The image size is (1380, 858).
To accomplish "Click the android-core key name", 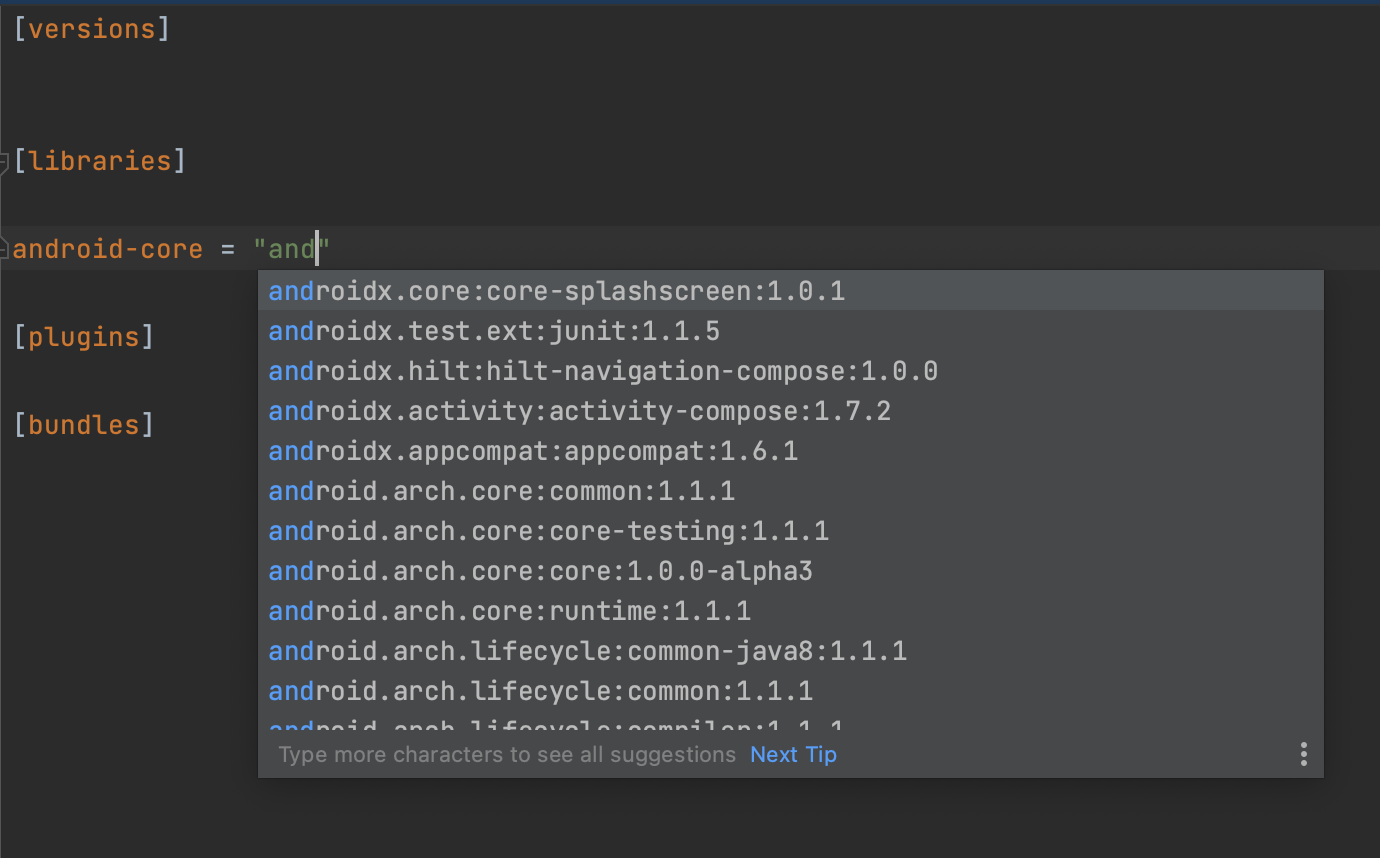I will (x=108, y=249).
